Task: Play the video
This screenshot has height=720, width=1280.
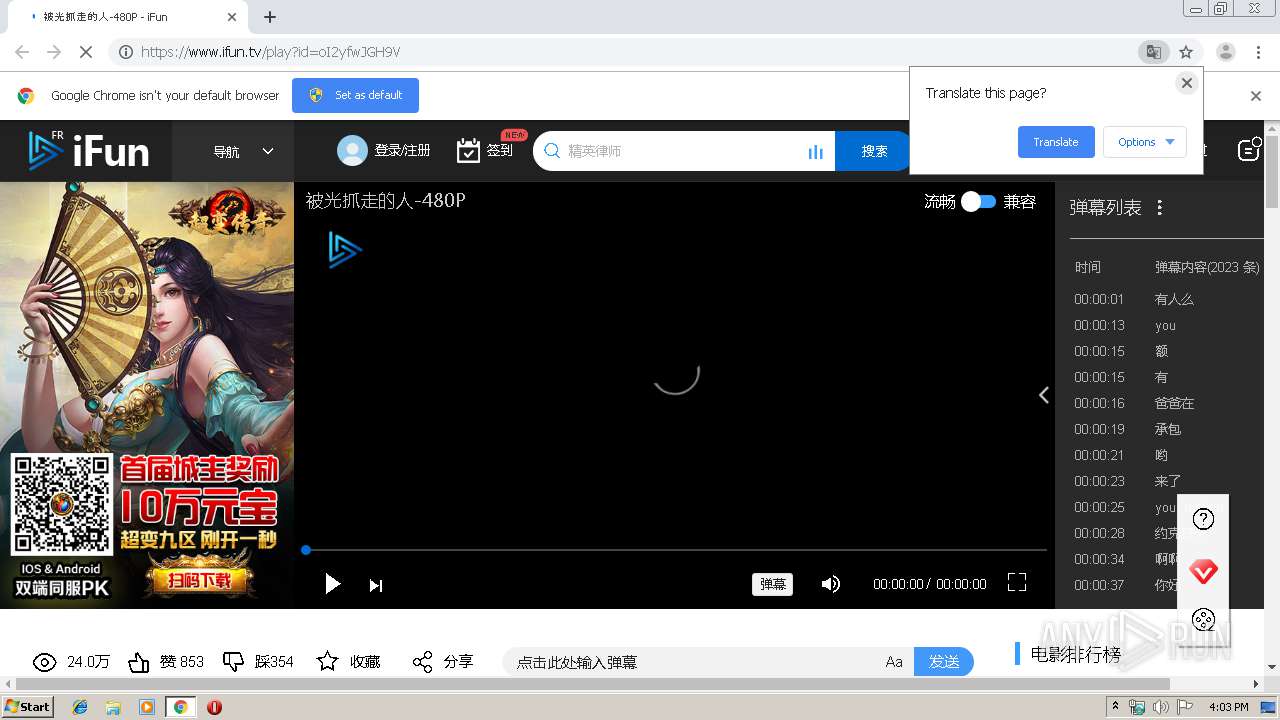Action: click(333, 584)
